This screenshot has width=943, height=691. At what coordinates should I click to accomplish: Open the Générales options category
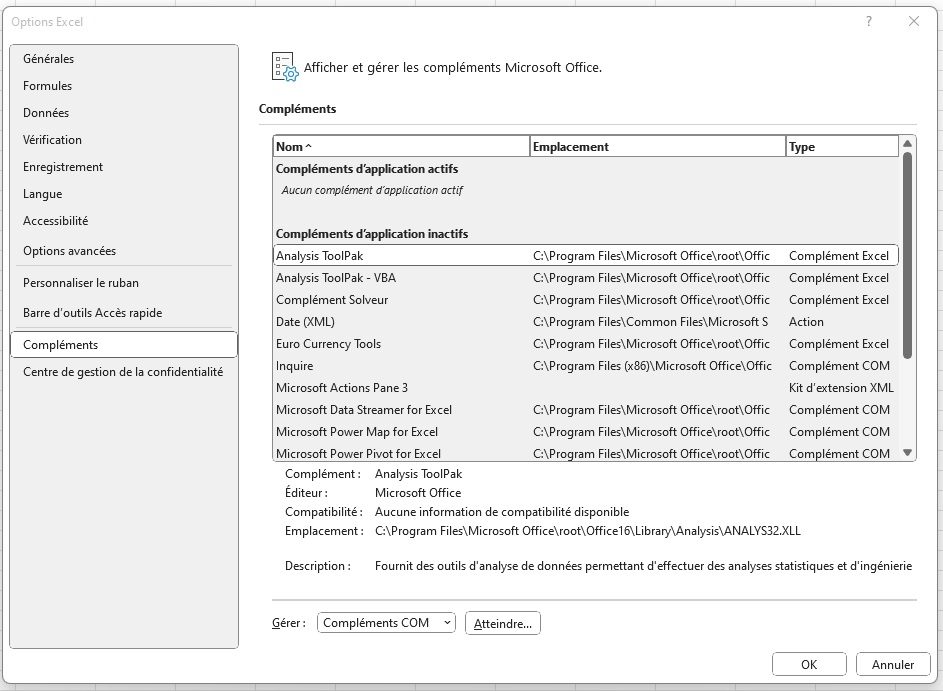coord(124,59)
